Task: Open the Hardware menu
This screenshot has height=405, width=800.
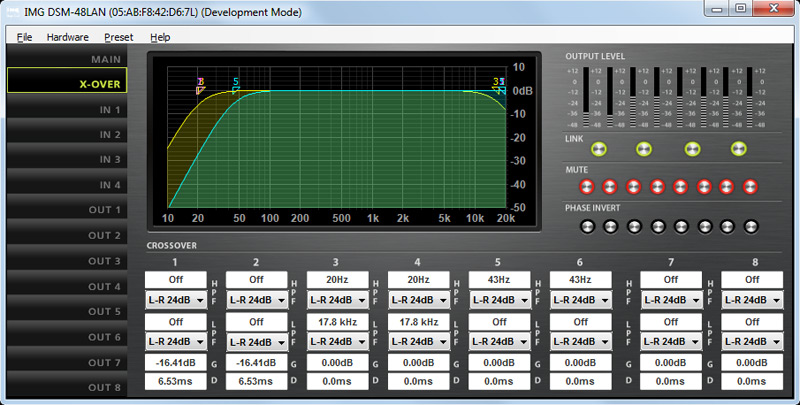Action: tap(67, 37)
